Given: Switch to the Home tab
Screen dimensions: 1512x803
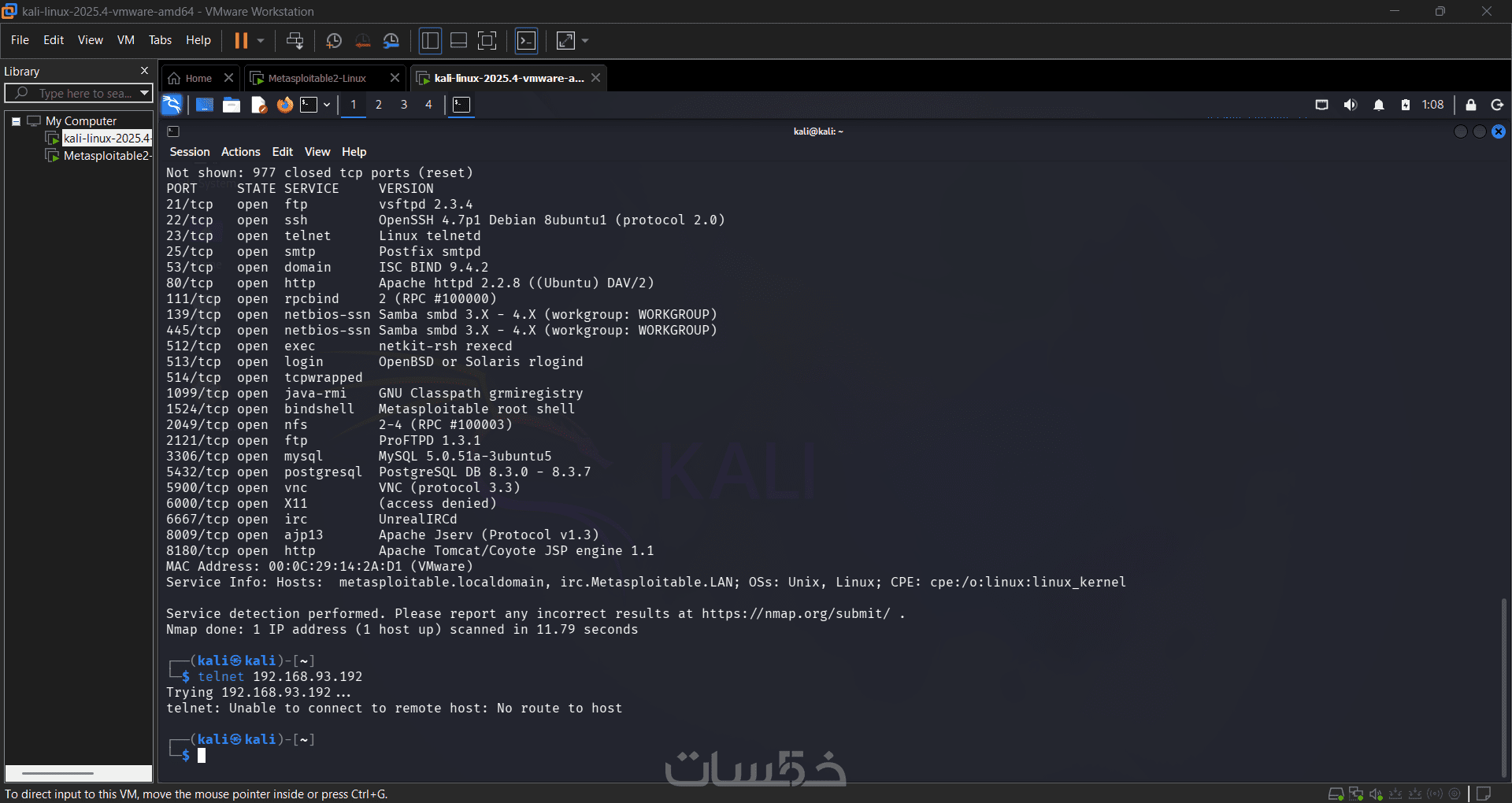Looking at the screenshot, I should coord(191,78).
